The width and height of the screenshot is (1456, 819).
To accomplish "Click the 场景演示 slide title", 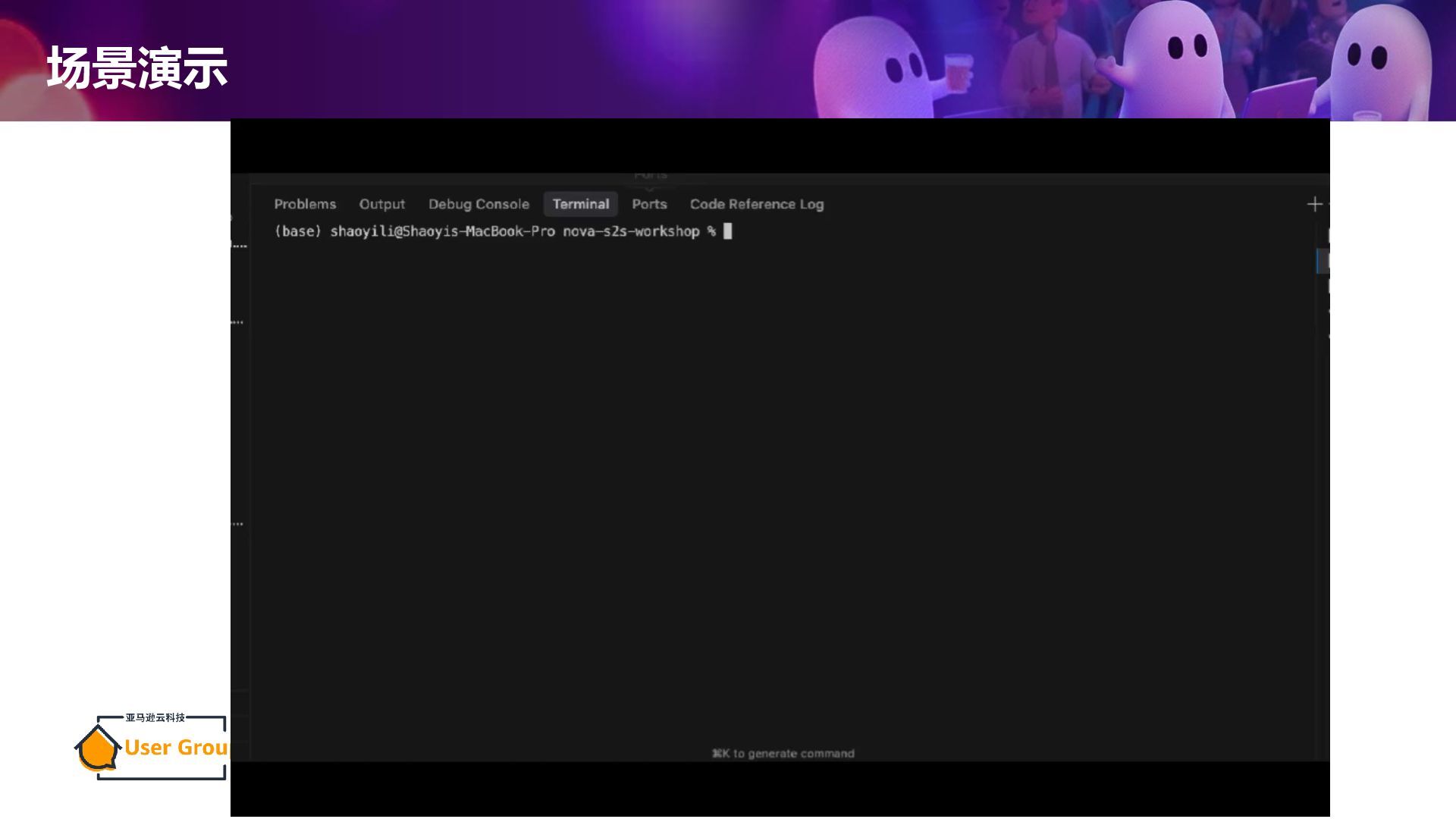I will (x=137, y=67).
